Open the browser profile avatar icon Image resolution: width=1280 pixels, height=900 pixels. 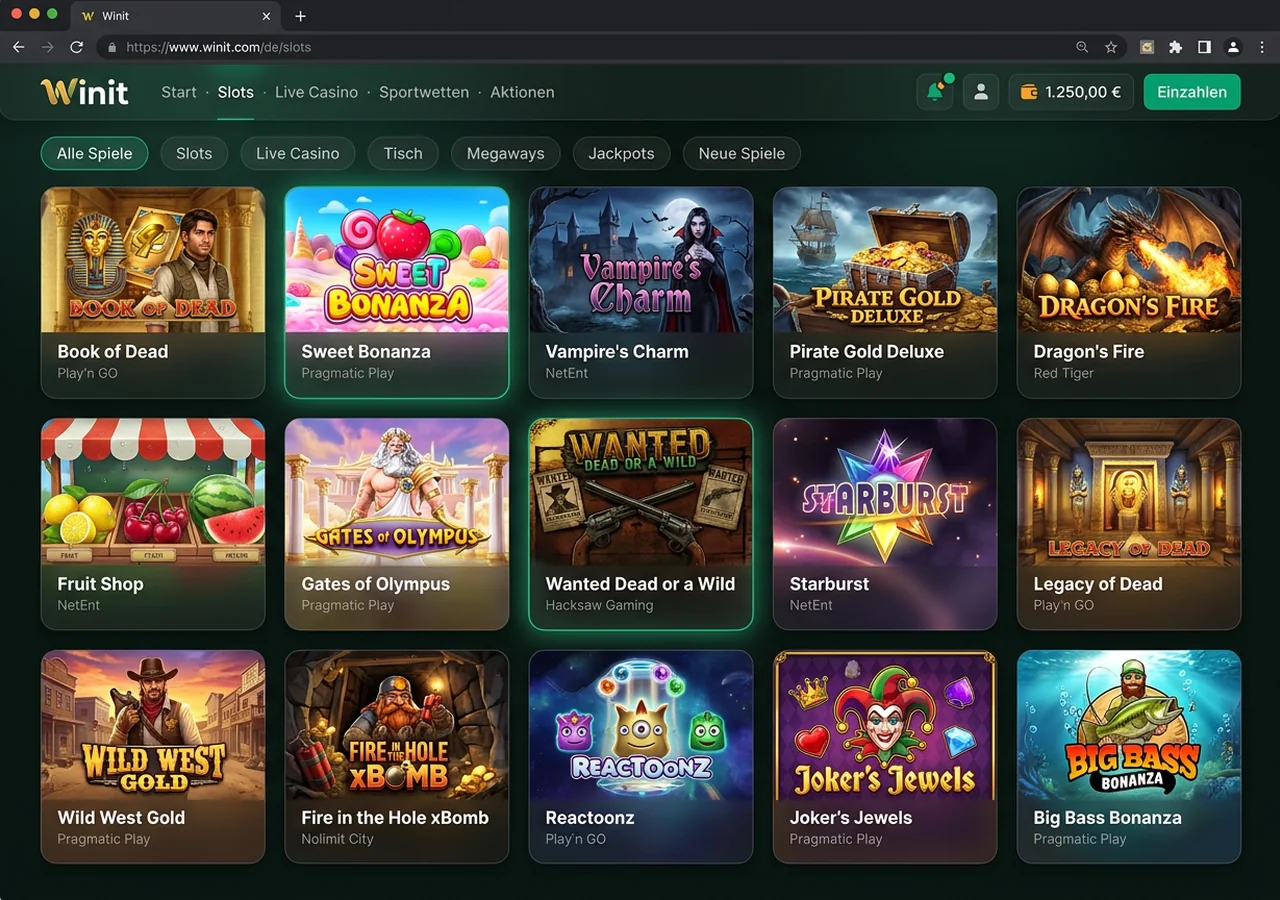pyautogui.click(x=1233, y=47)
